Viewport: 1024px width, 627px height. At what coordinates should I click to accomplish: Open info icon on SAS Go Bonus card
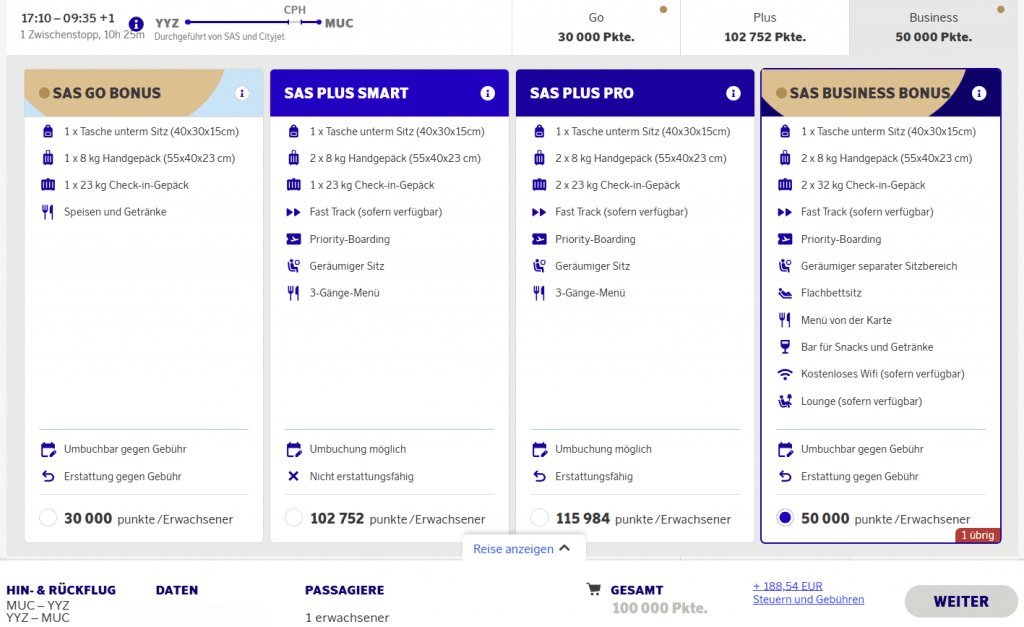tap(241, 93)
